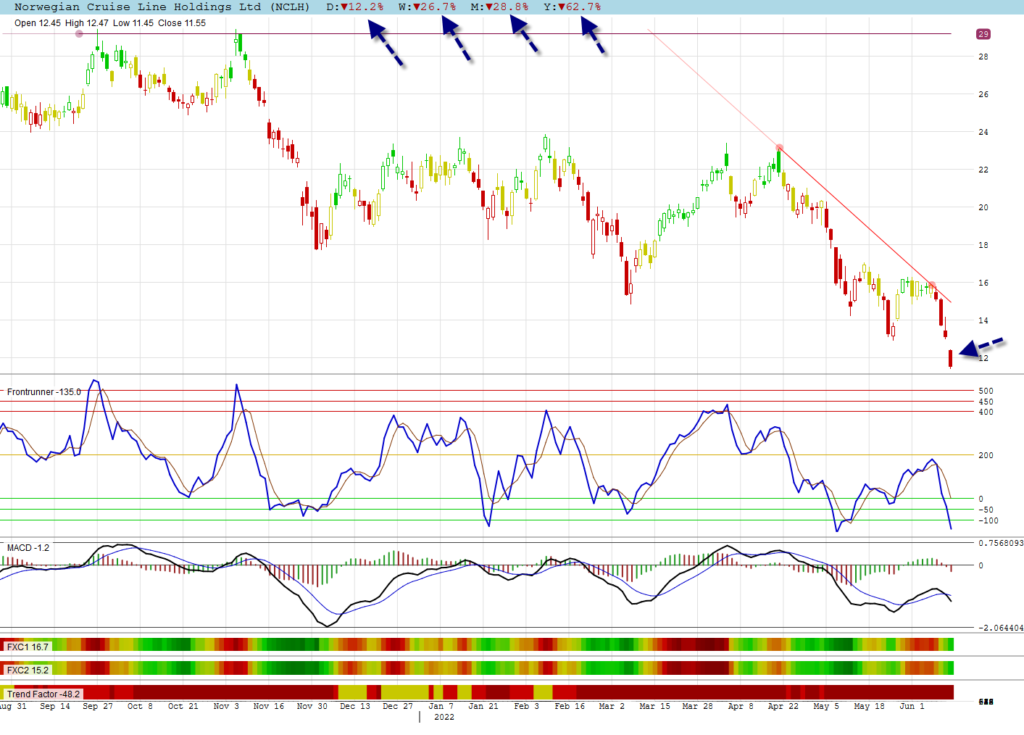The image size is (1024, 735).
Task: Click the Norwegian Cruise Line Holdings Ltd (NCLH) title
Action: (x=162, y=7)
